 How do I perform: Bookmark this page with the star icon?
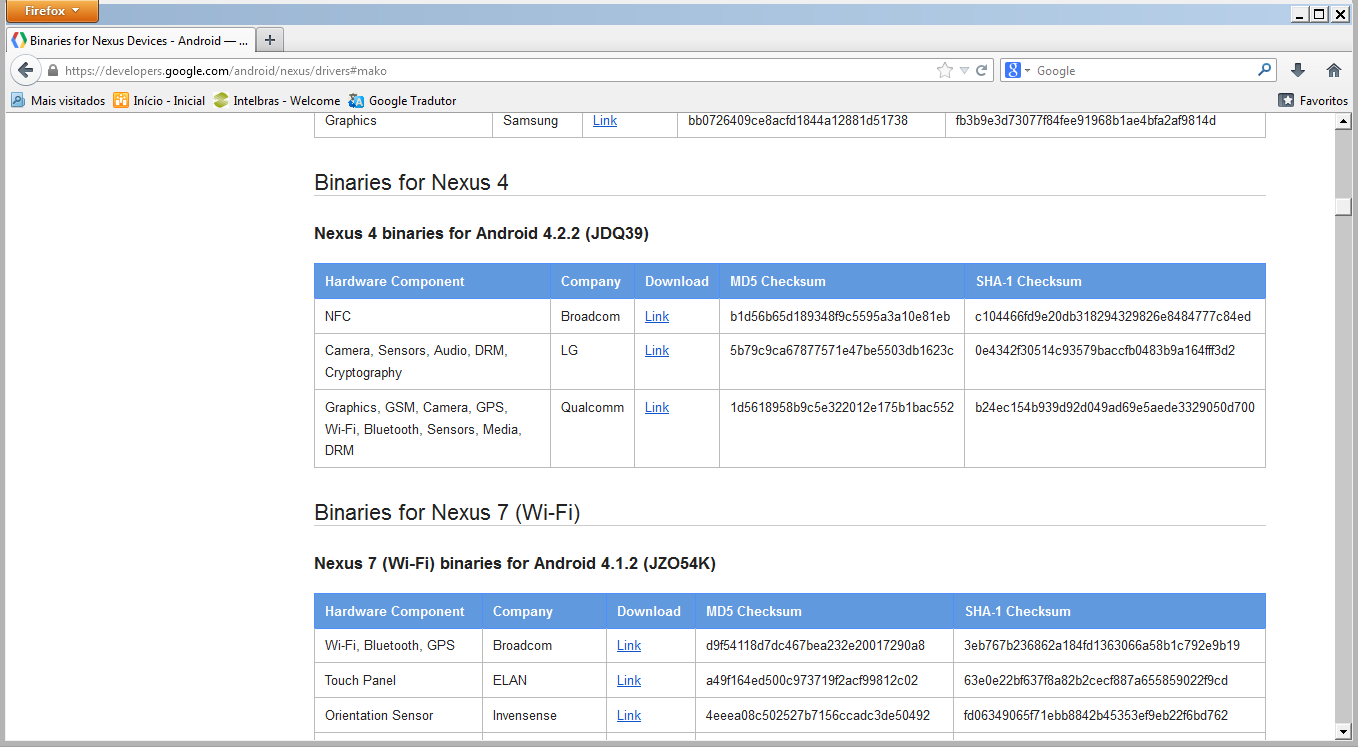pos(944,70)
